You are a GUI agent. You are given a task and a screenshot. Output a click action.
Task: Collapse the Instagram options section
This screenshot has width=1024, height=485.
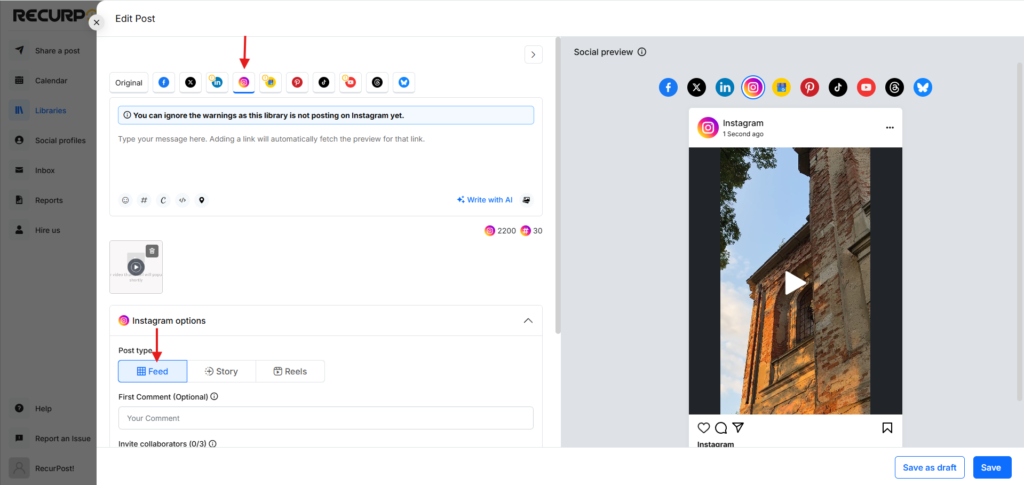[x=528, y=321]
